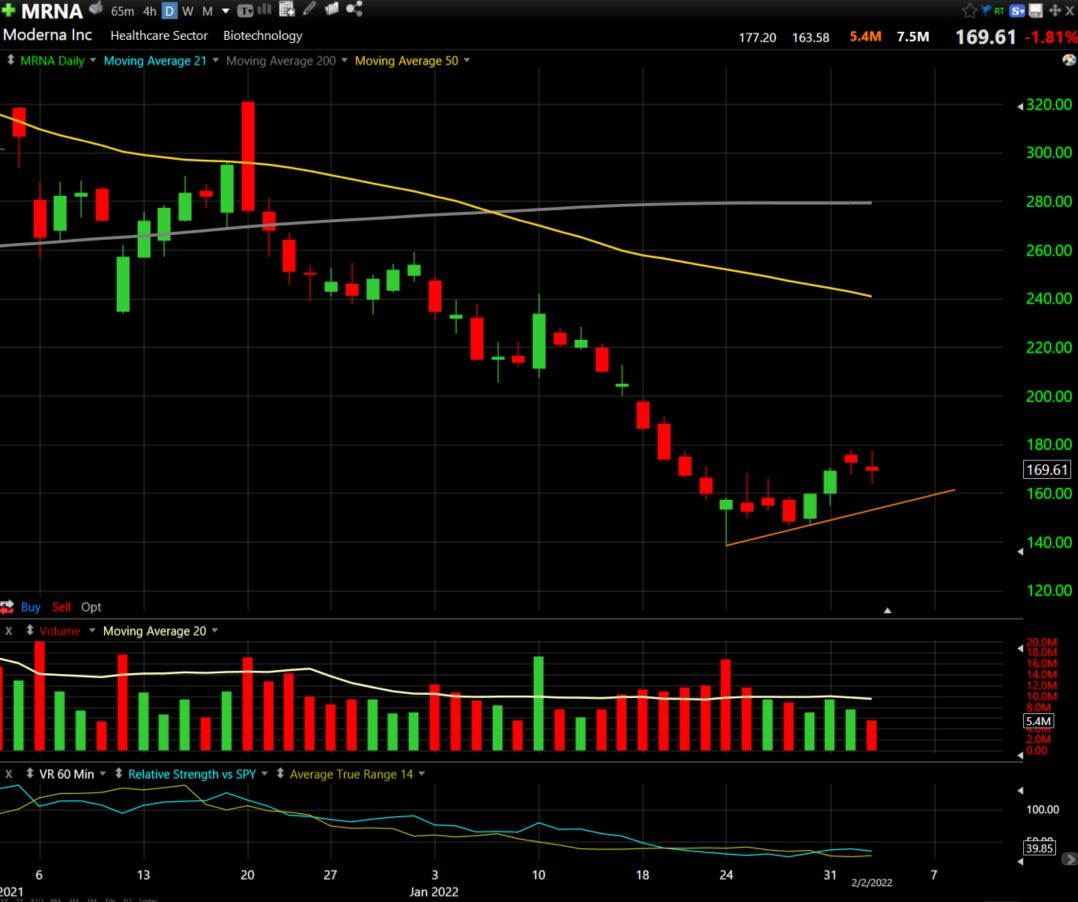Click the share chart icon
This screenshot has height=902, width=1078.
pyautogui.click(x=354, y=9)
